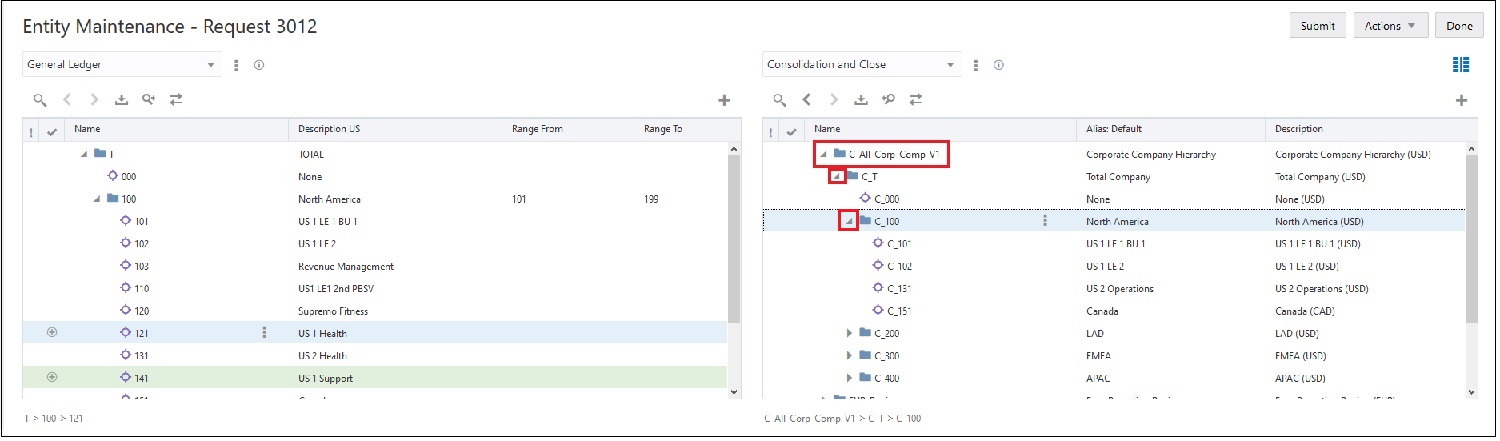Click swap arrows icon in Consolidation and Close toolbar
The width and height of the screenshot is (1500, 441).
(915, 100)
